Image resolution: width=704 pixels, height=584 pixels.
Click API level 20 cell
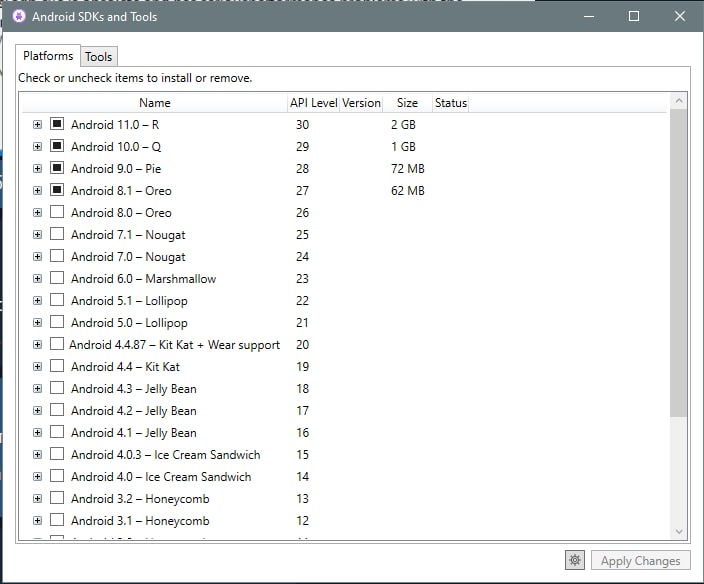[x=303, y=344]
